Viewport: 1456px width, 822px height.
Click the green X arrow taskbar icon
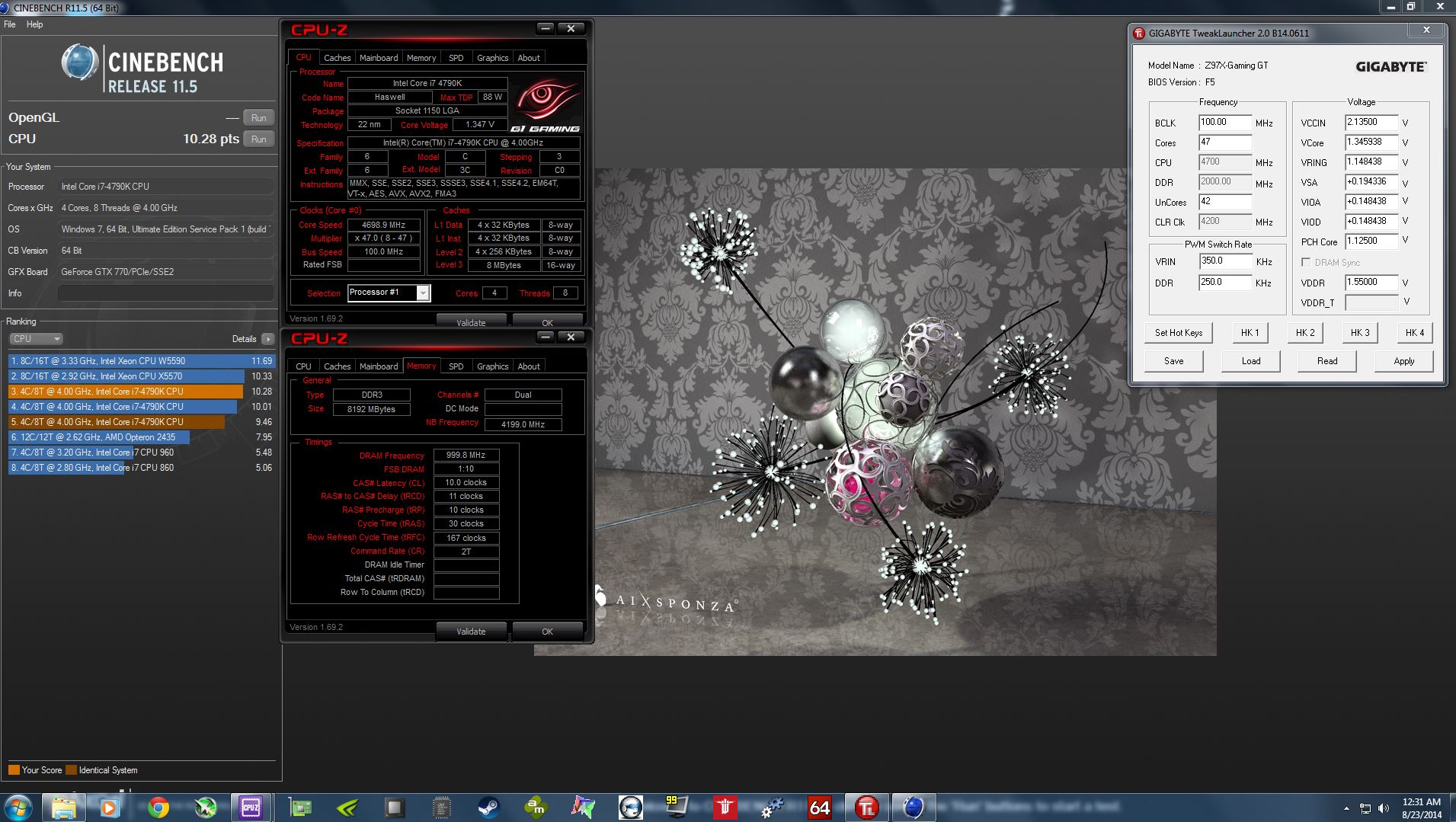coord(205,808)
